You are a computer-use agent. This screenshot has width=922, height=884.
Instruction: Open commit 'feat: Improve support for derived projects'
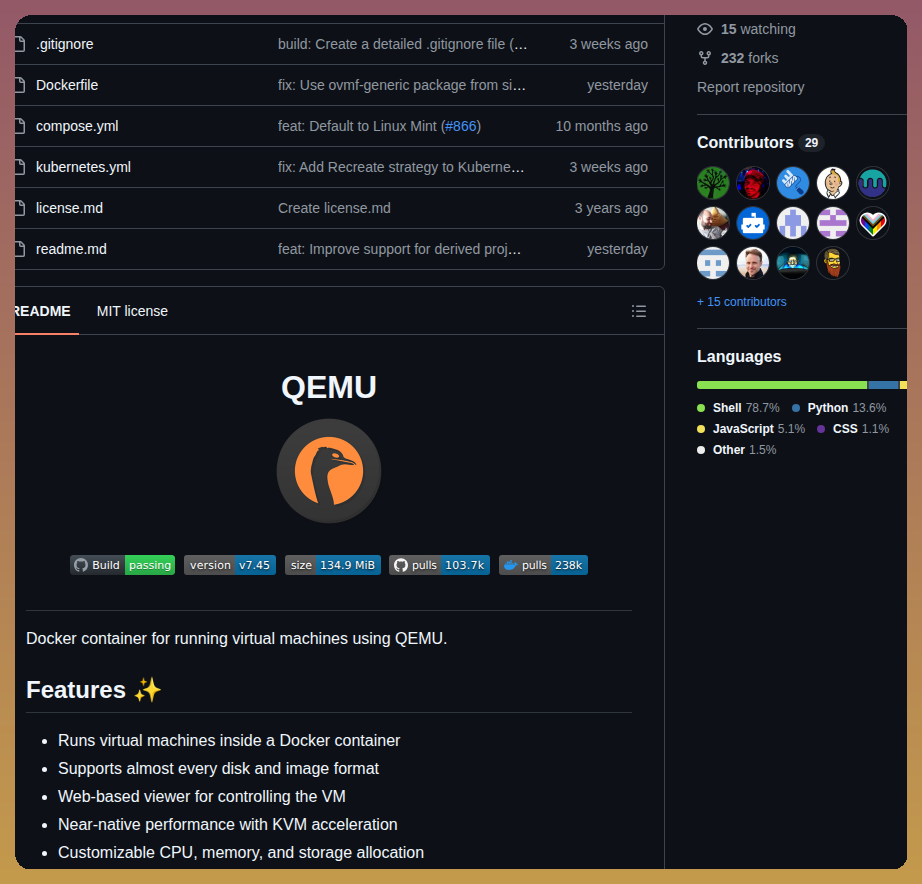coord(399,249)
